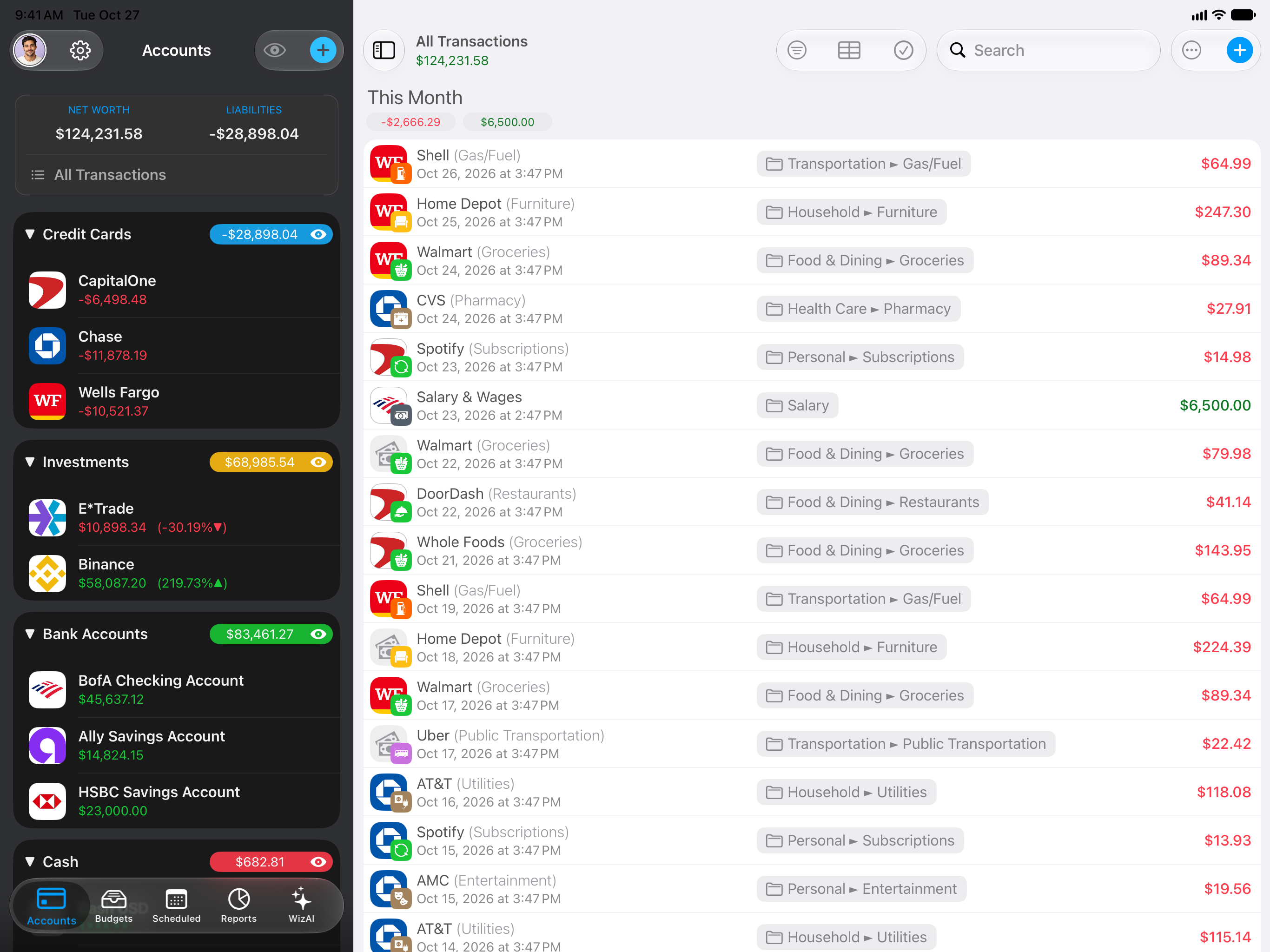
Task: Click Transportation ► Public Transportation tag
Action: [906, 744]
